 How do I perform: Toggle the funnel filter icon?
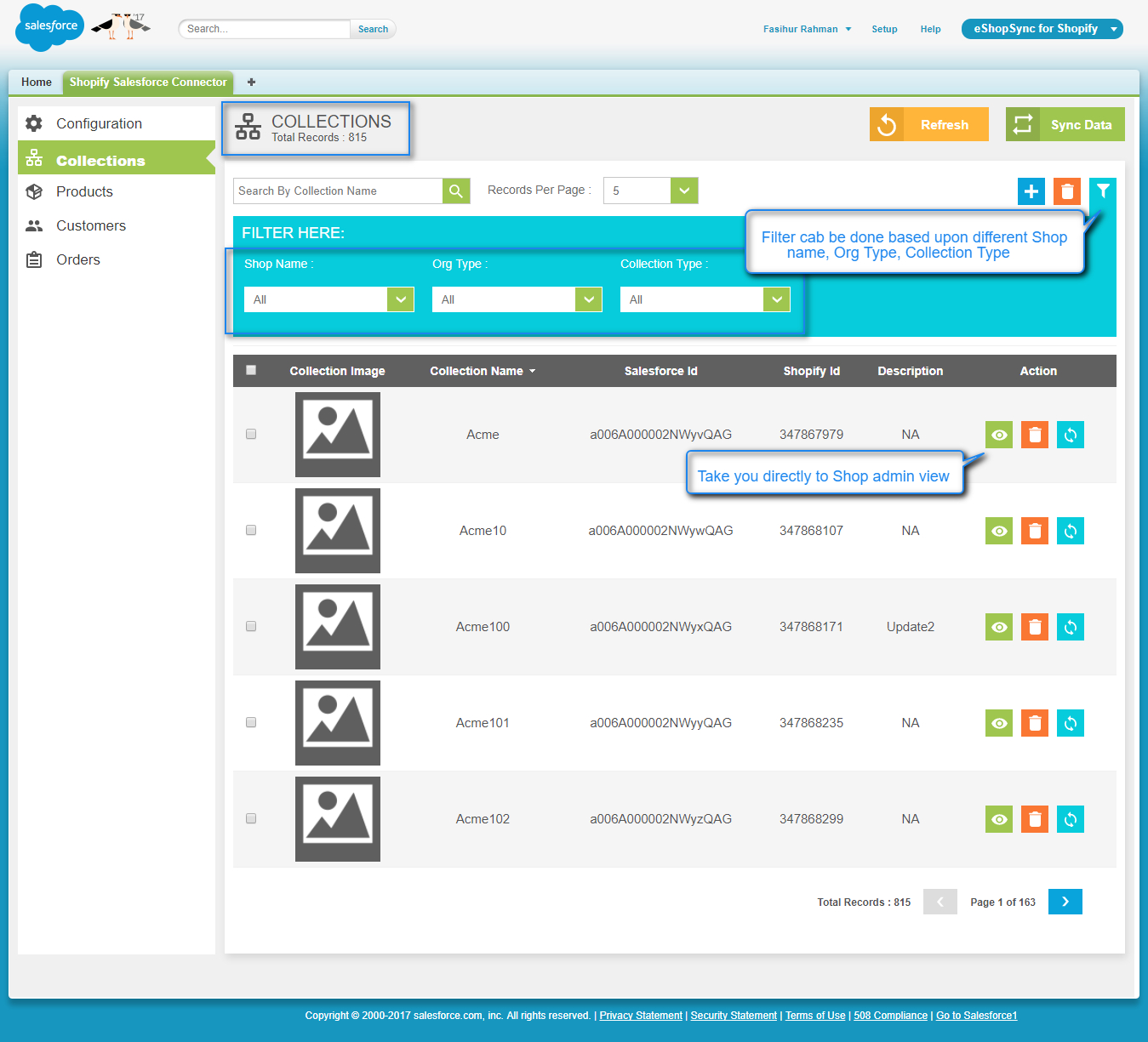tap(1103, 191)
